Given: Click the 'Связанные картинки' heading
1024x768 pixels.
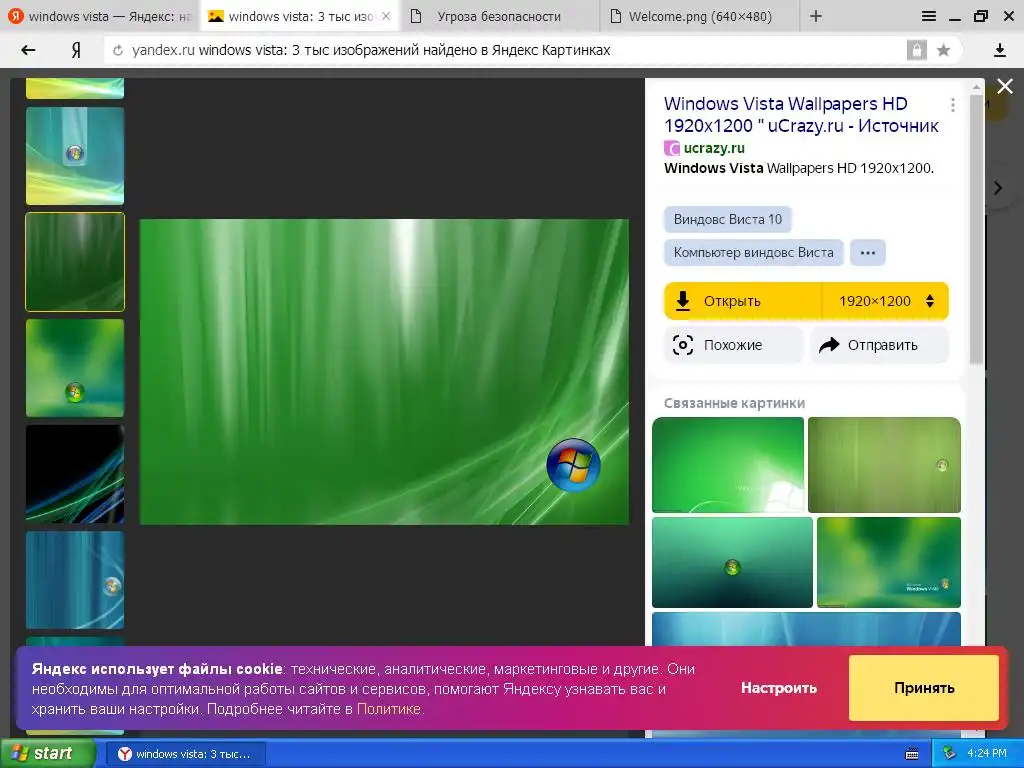Looking at the screenshot, I should click(x=734, y=403).
